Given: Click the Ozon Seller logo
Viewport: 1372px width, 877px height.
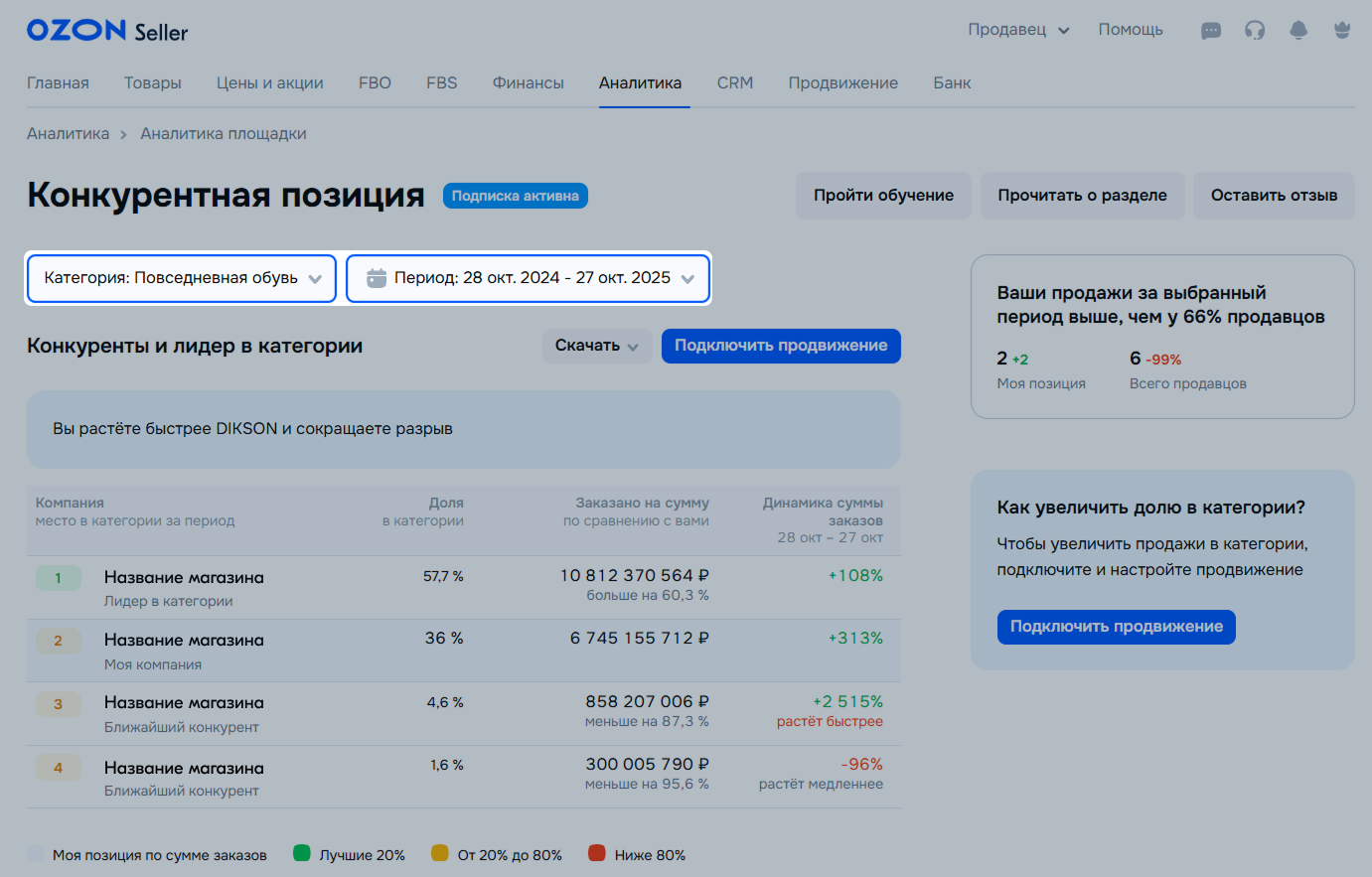Looking at the screenshot, I should 107,31.
